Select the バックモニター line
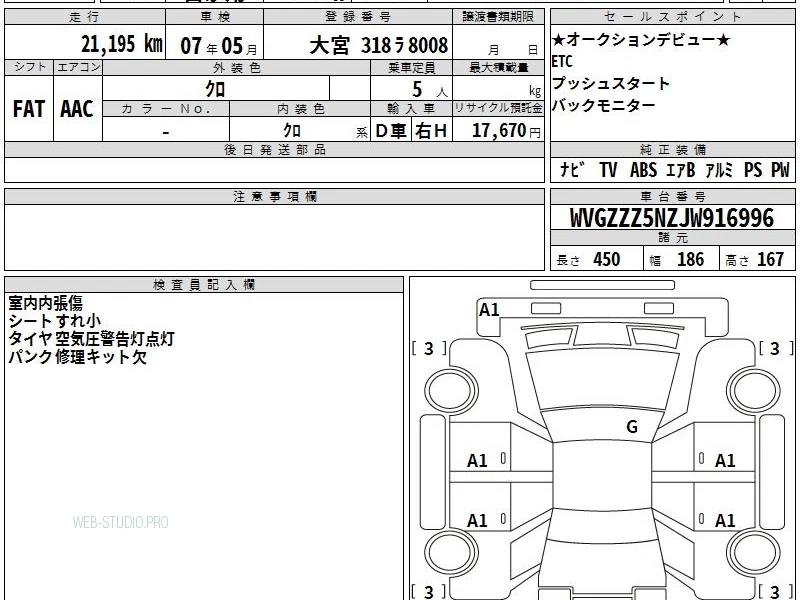The width and height of the screenshot is (800, 600). 604,105
